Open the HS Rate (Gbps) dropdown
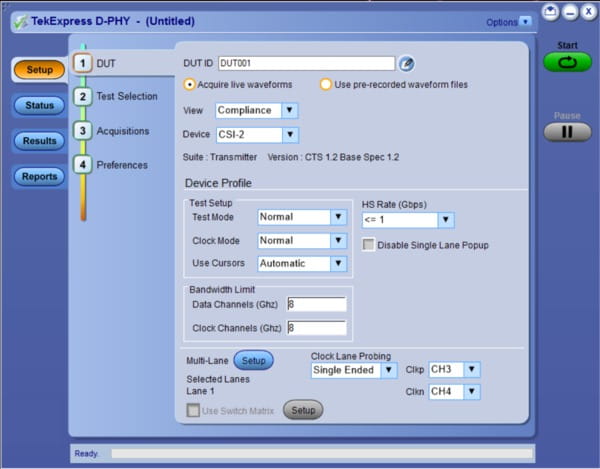 click(446, 220)
